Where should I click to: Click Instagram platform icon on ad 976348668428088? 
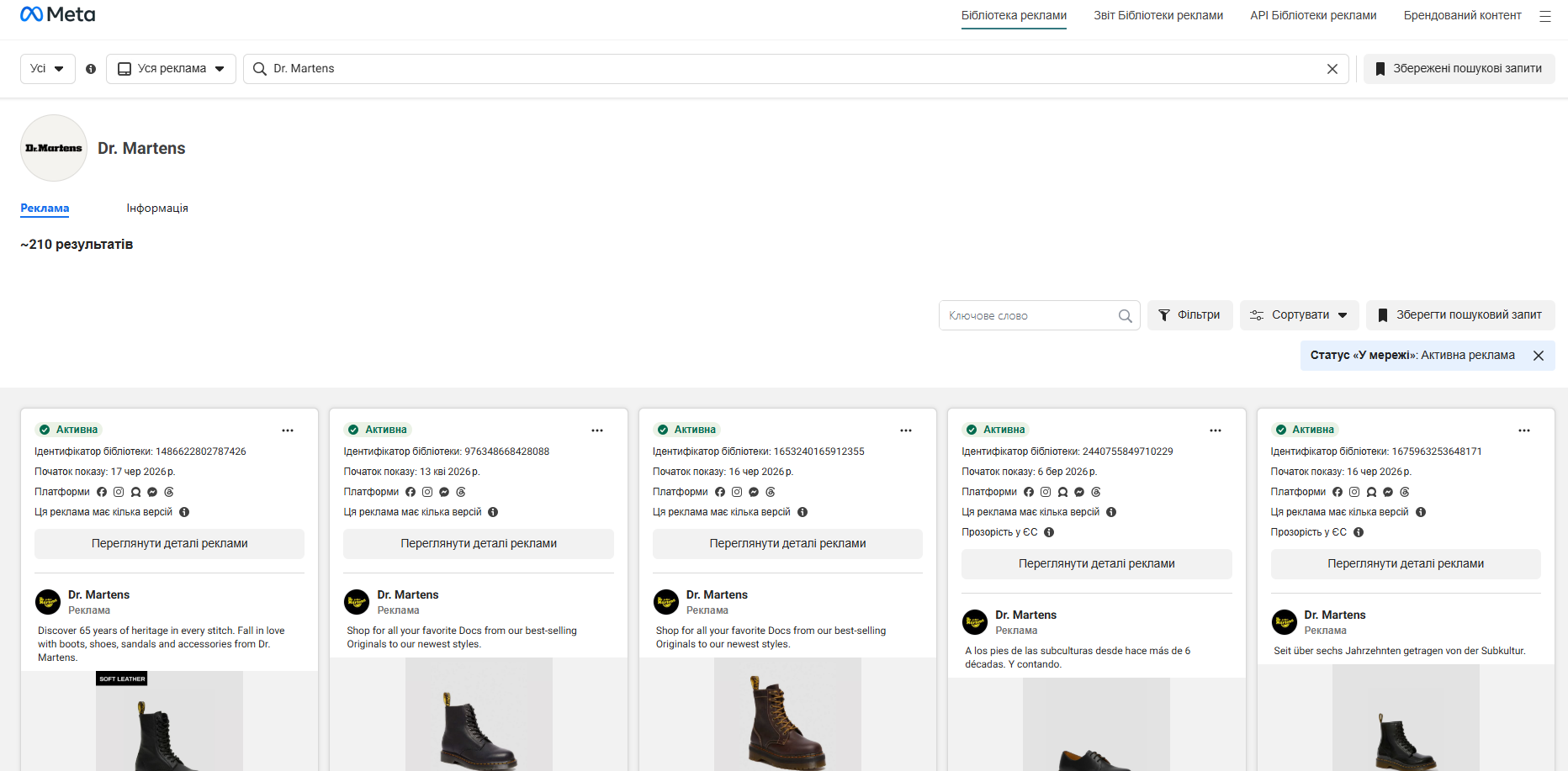click(427, 492)
